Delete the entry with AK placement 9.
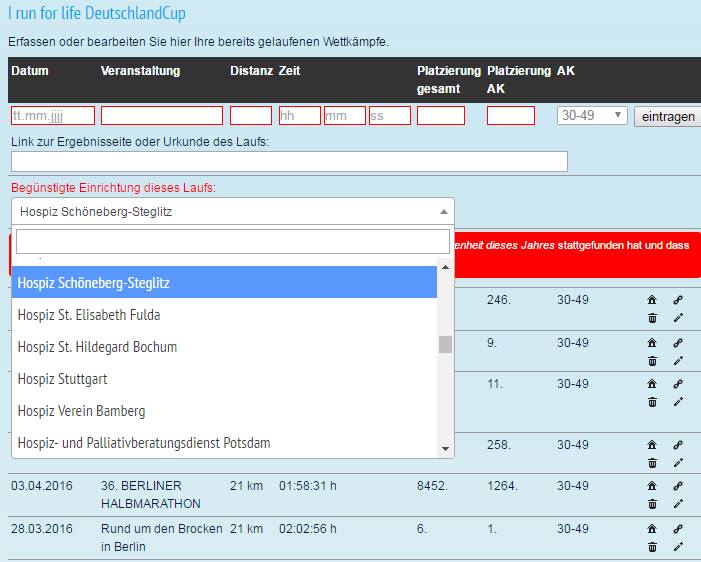 pos(652,361)
